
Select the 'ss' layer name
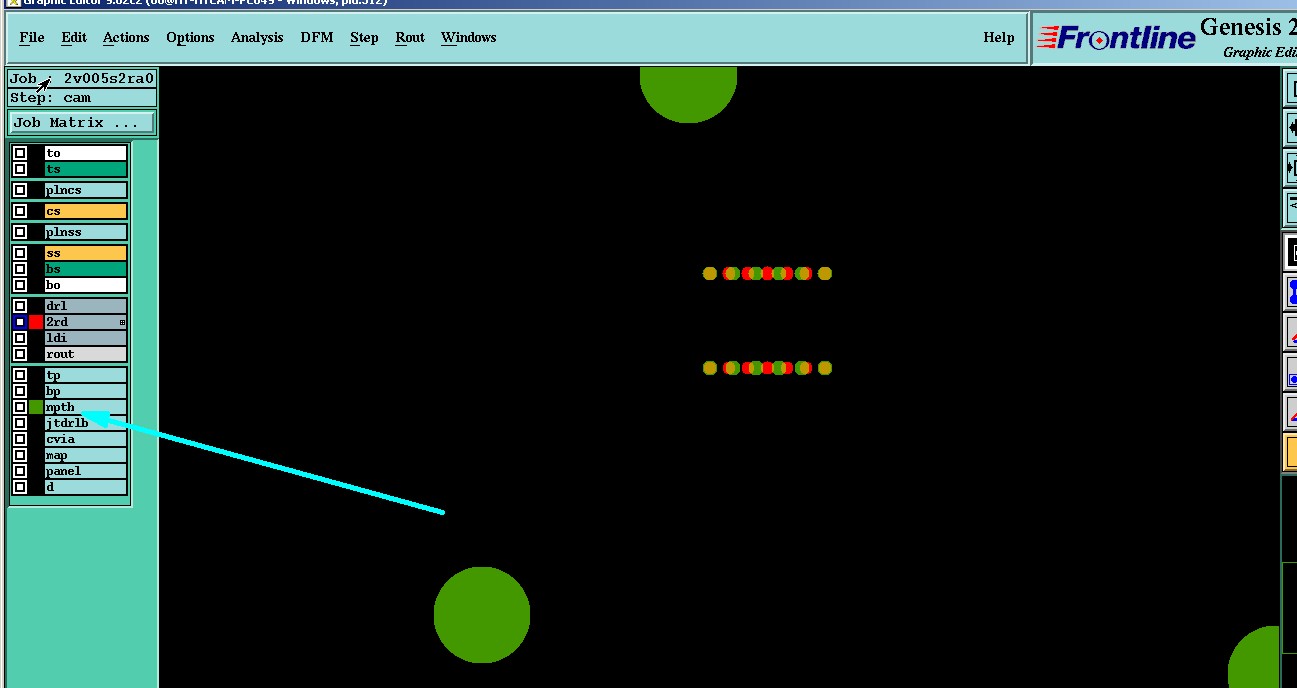(86, 253)
